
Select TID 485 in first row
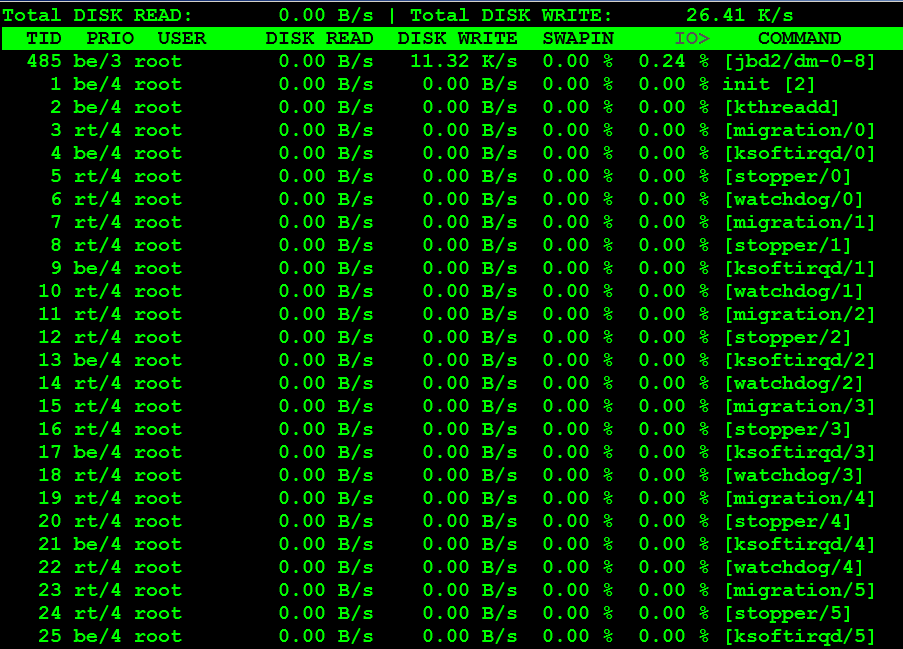(44, 61)
